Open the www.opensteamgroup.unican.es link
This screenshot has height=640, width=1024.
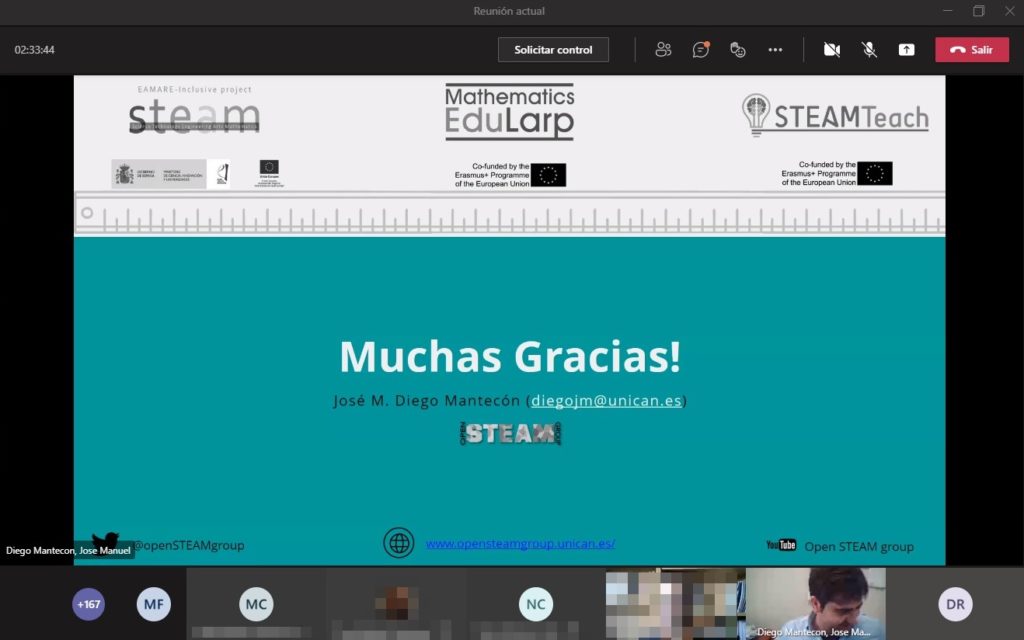520,544
